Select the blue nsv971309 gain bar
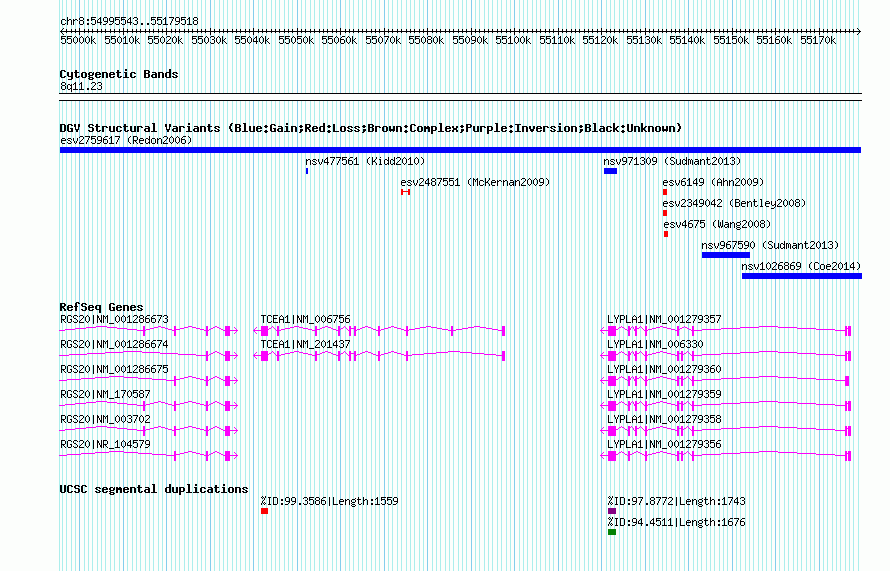 tap(610, 171)
